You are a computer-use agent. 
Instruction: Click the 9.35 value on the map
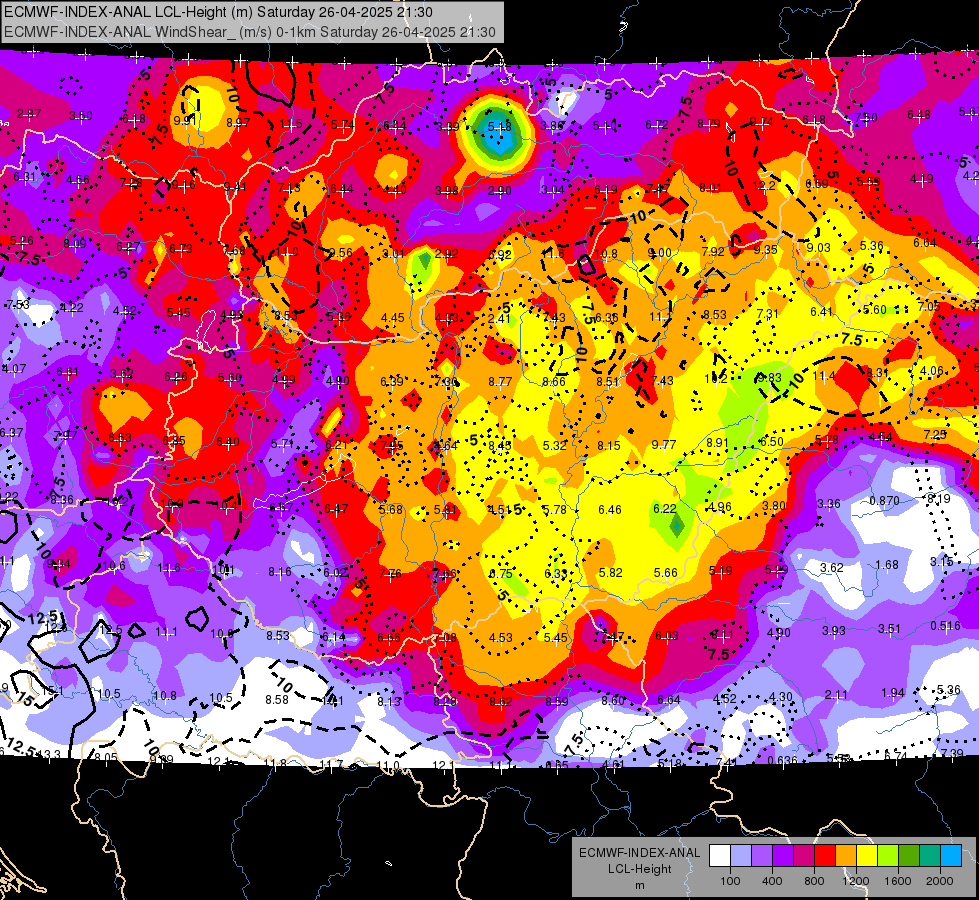(765, 250)
